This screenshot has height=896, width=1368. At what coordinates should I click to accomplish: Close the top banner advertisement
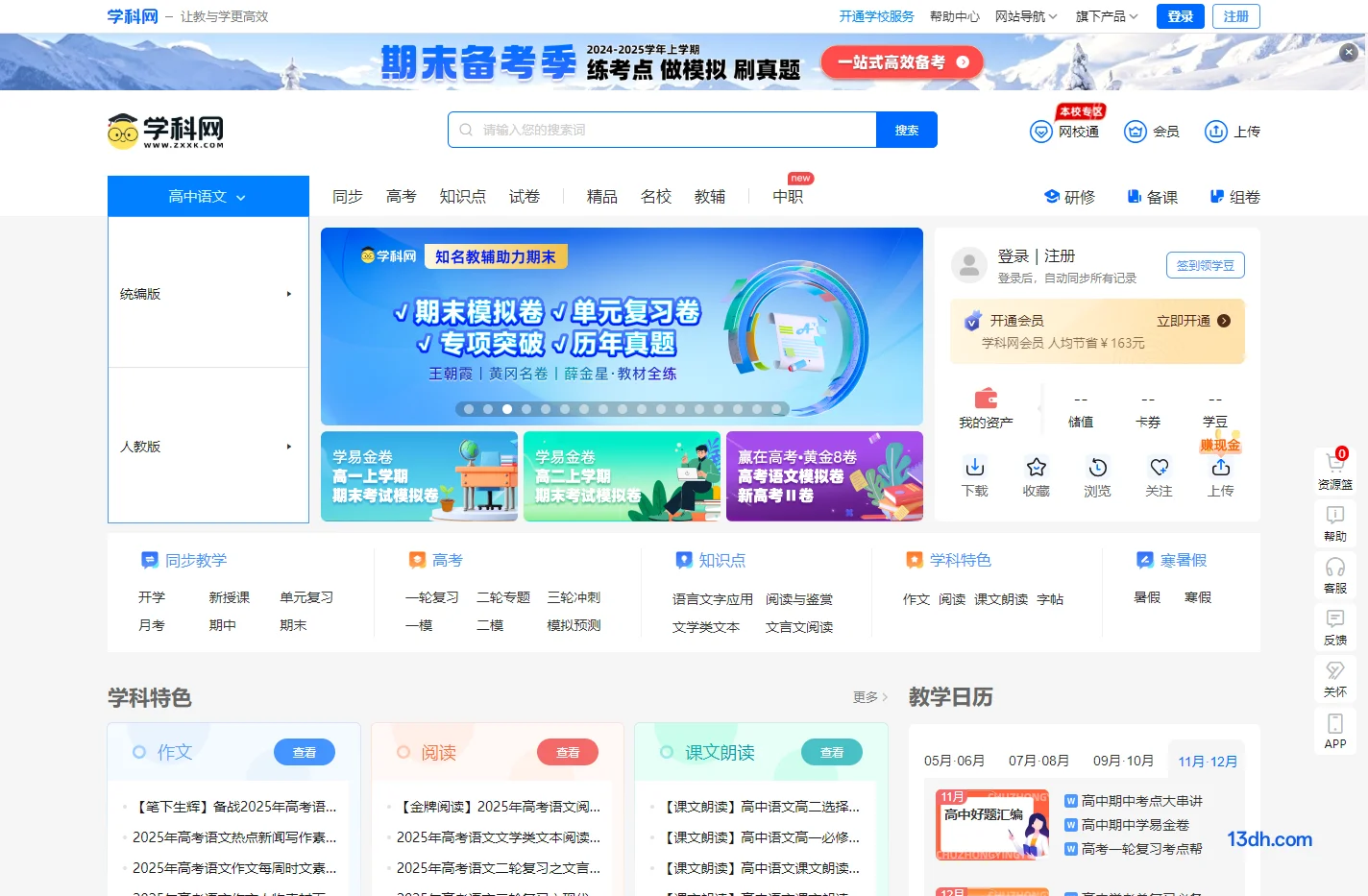pos(1349,53)
